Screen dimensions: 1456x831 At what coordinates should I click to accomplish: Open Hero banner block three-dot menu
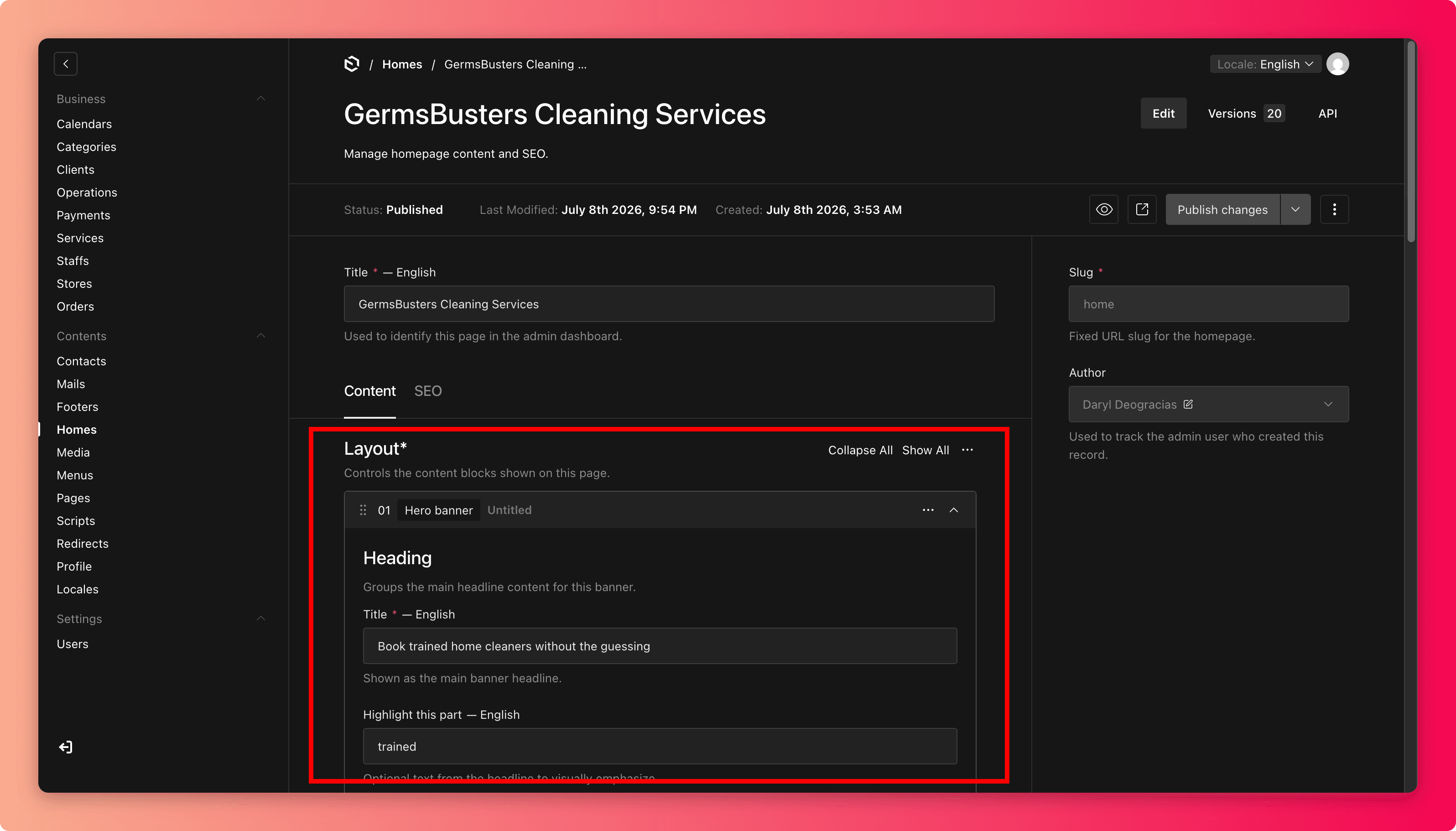928,509
